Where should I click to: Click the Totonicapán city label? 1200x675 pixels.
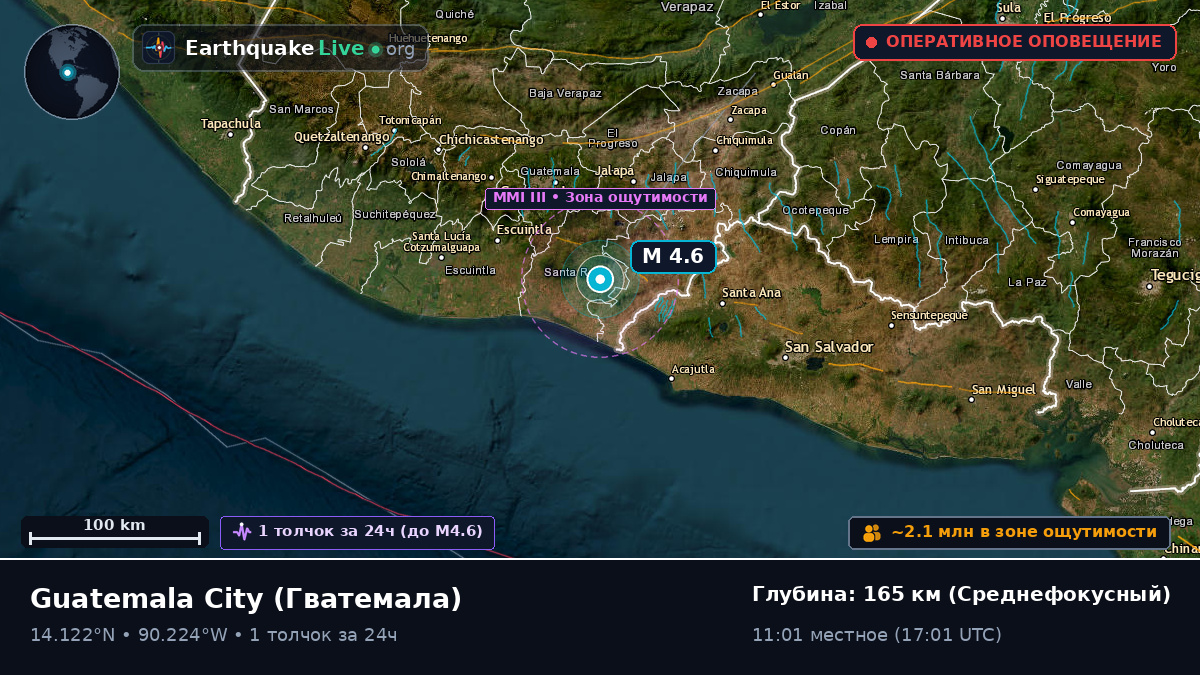point(410,120)
